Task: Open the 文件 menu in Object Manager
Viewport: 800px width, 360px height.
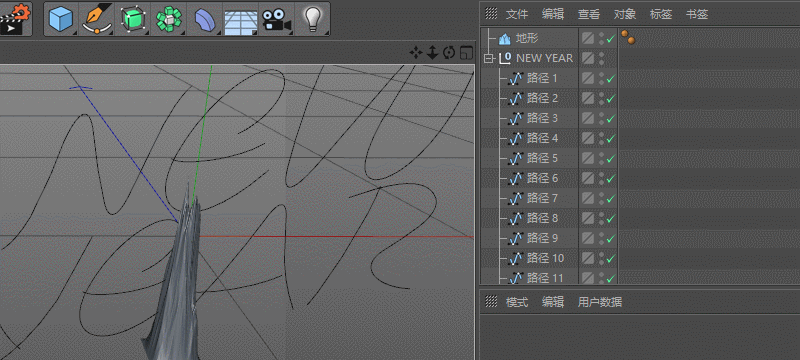Action: pos(517,14)
